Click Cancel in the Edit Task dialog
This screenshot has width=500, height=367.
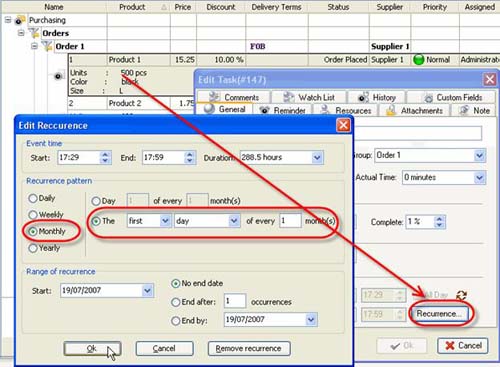click(x=463, y=346)
